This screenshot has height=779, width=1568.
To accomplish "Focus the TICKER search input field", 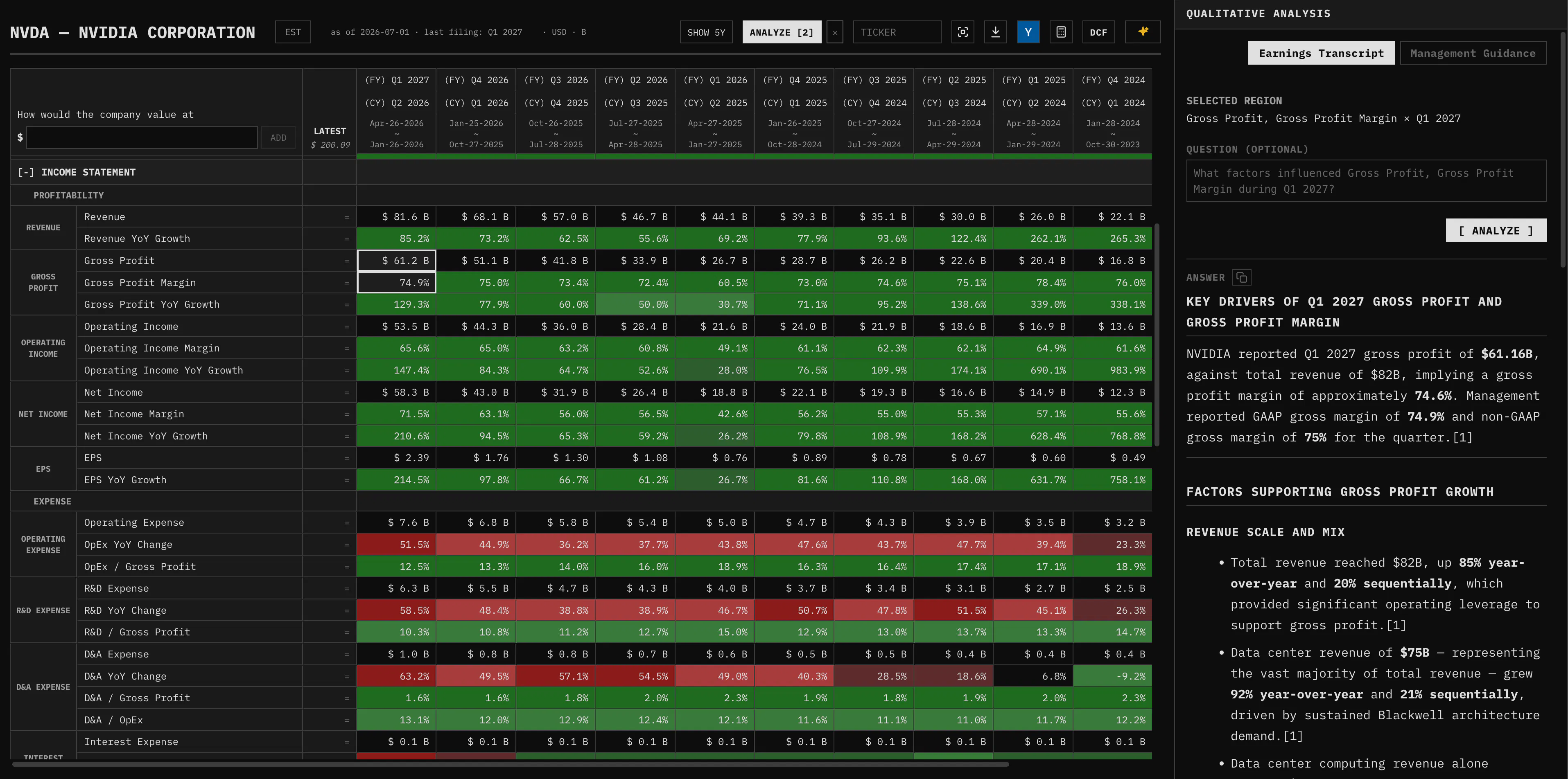I will (x=897, y=32).
